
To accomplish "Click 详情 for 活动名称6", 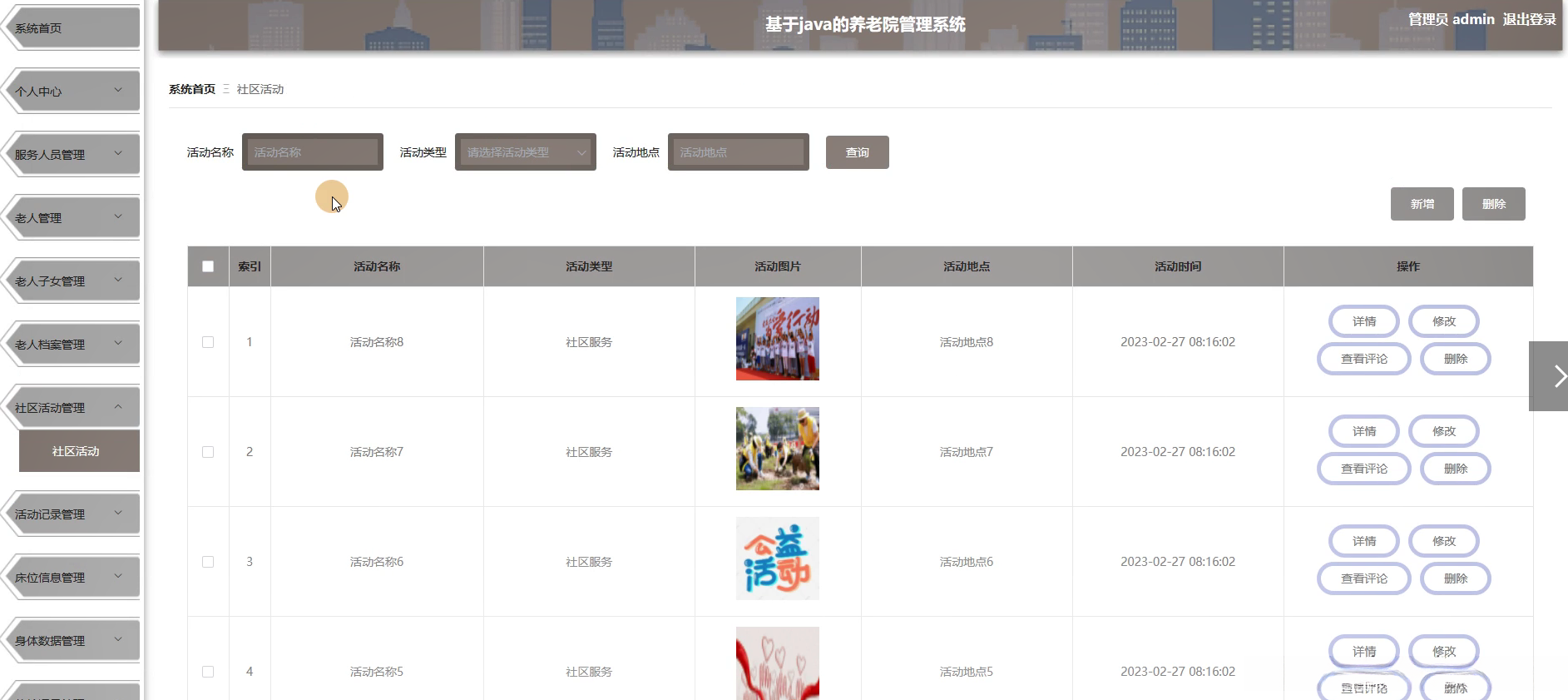I will [1364, 541].
